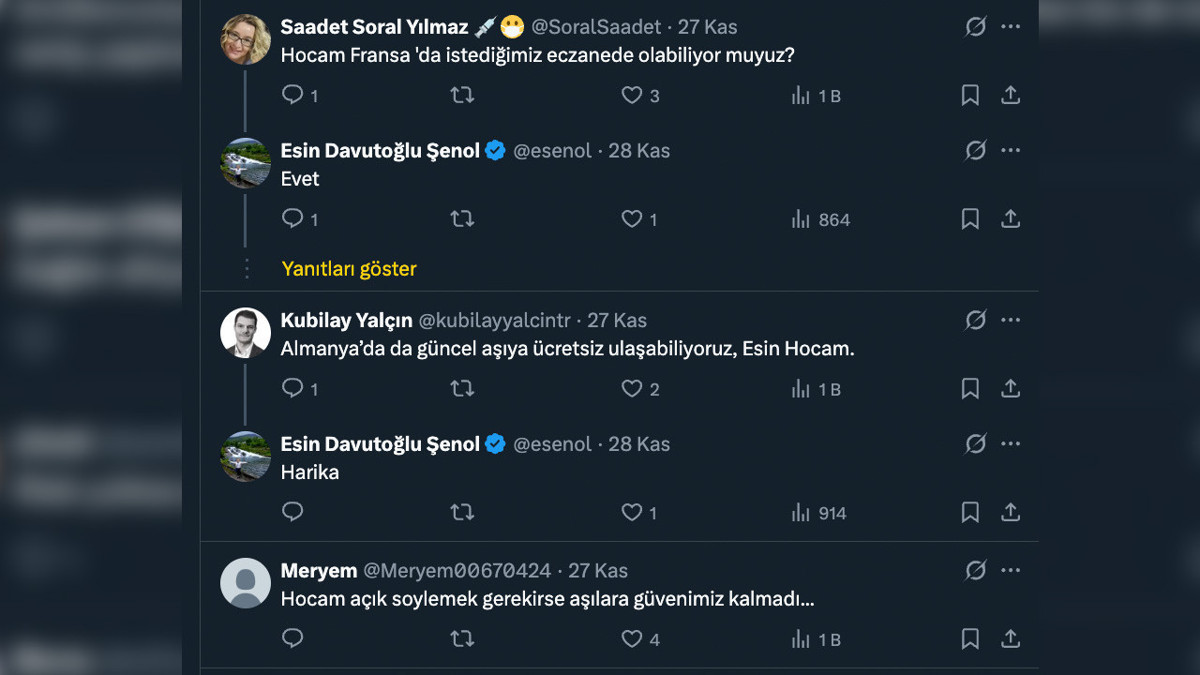Viewport: 1200px width, 675px height.
Task: Open more options on Esin's 'Evet' reply
Action: click(1011, 150)
